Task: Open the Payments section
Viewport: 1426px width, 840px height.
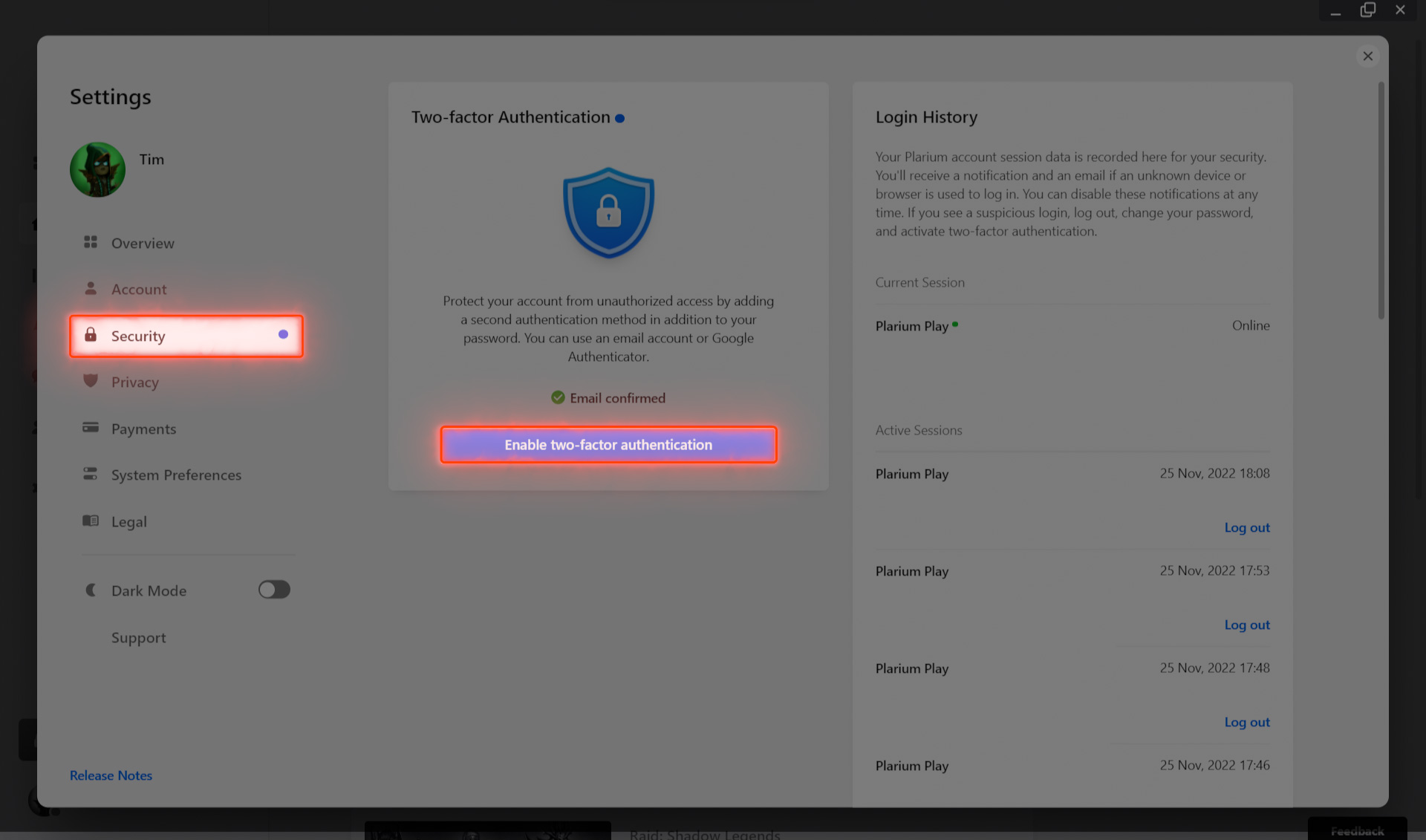Action: (186, 429)
